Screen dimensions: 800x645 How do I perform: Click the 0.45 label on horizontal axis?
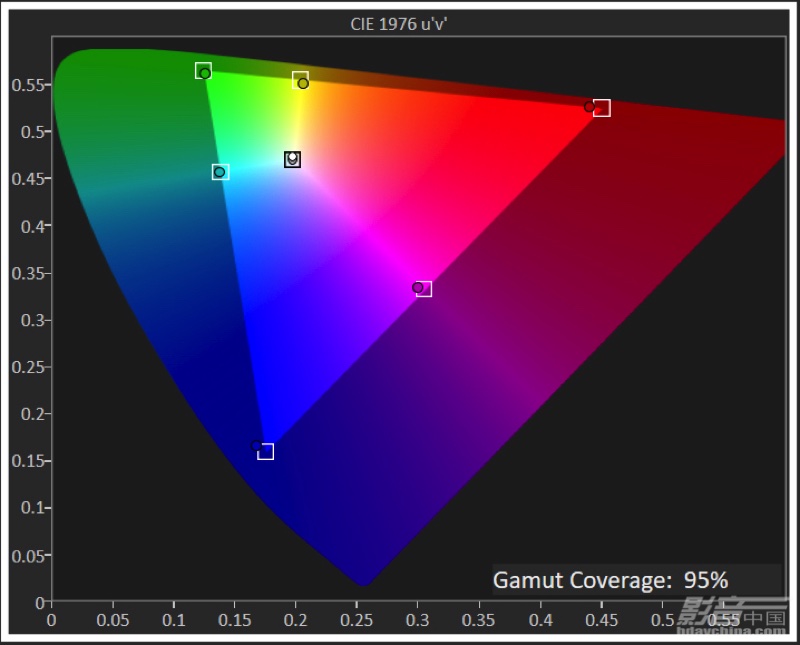(602, 620)
